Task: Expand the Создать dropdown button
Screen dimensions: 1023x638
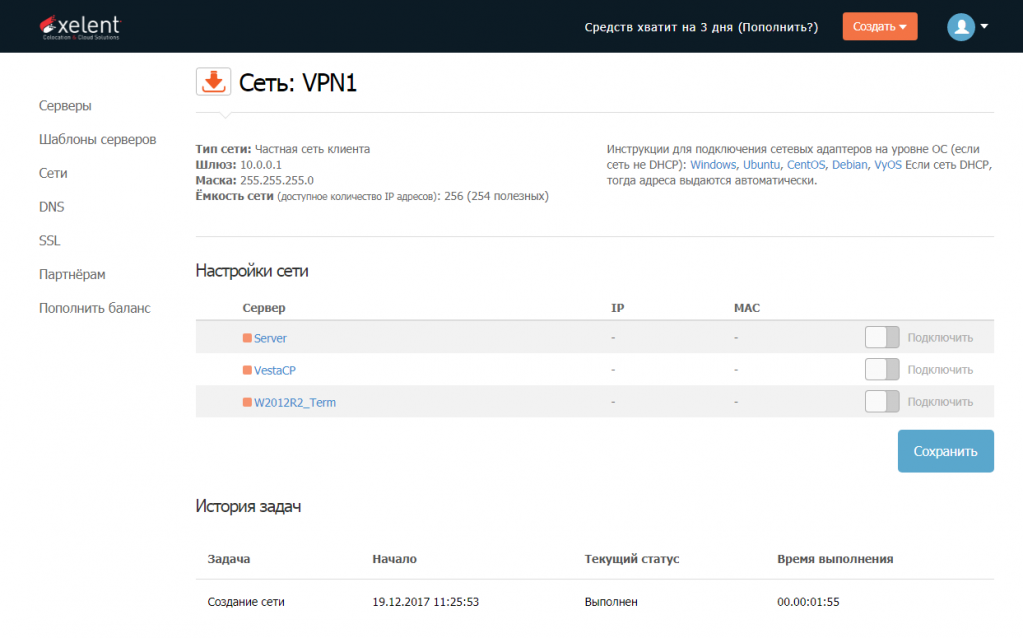Action: [879, 27]
